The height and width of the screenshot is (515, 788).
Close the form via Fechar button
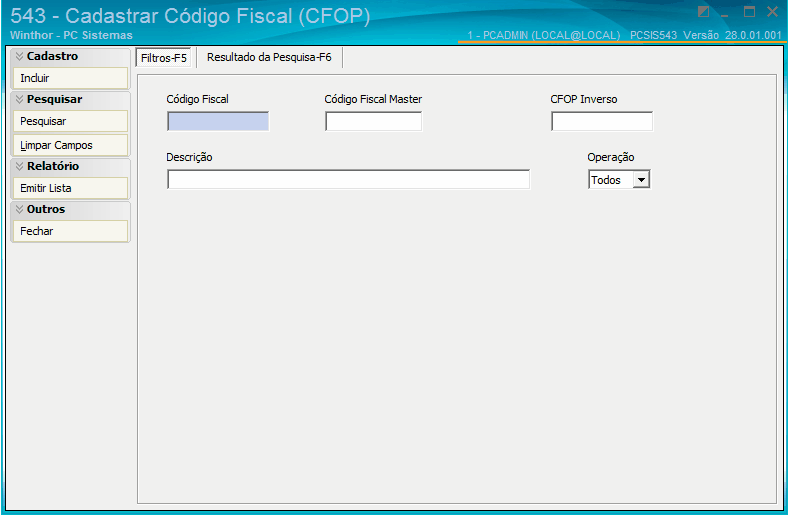[x=70, y=231]
